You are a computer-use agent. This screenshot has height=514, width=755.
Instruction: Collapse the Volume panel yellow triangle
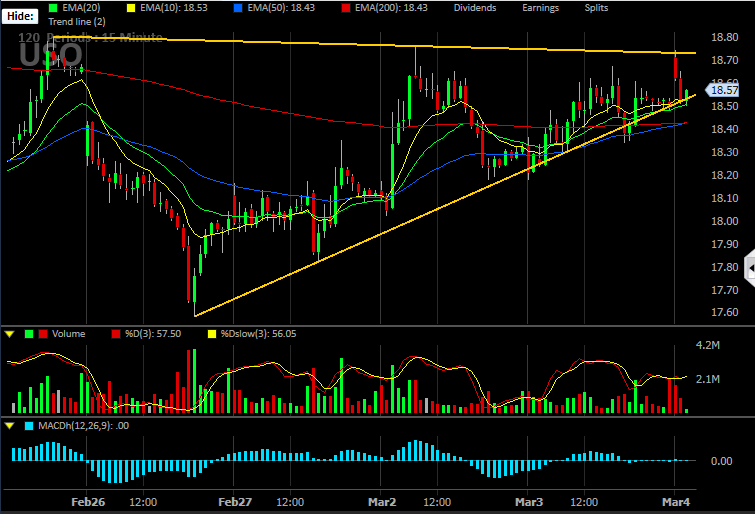tap(10, 334)
